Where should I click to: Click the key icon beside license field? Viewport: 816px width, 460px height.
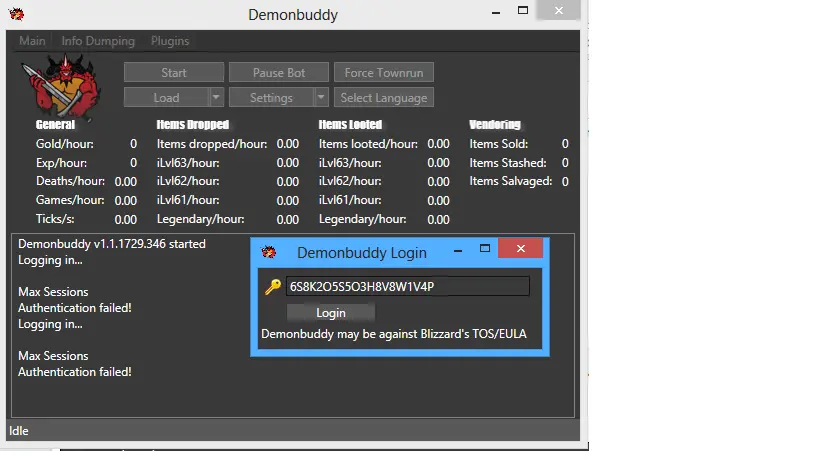tap(272, 287)
